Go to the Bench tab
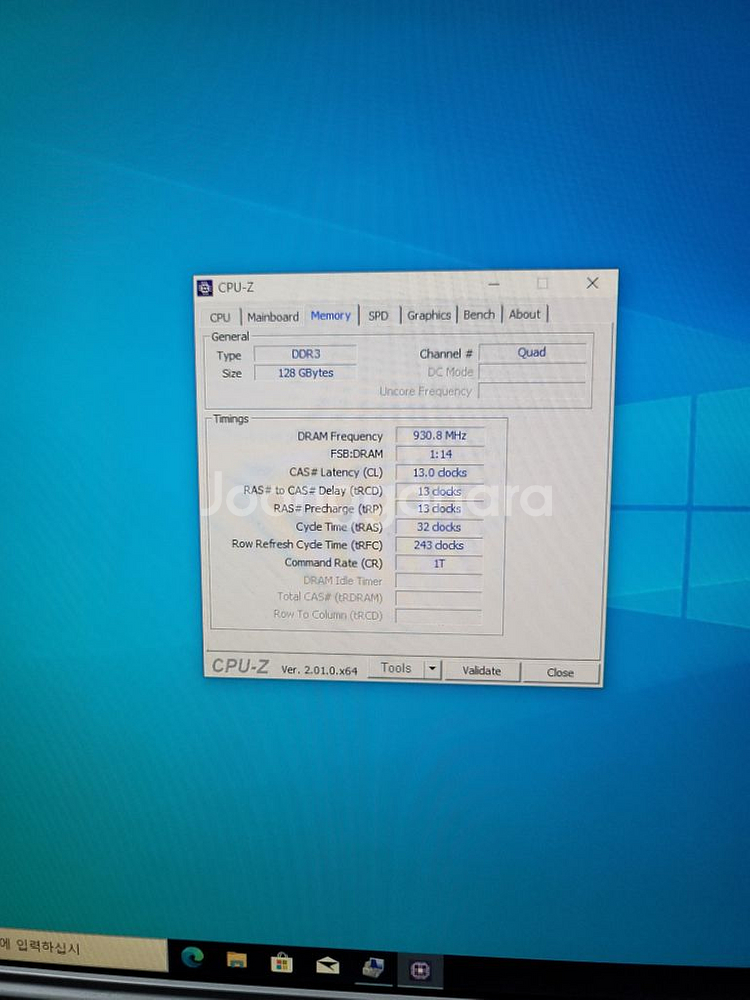The image size is (750, 1000). (x=479, y=314)
